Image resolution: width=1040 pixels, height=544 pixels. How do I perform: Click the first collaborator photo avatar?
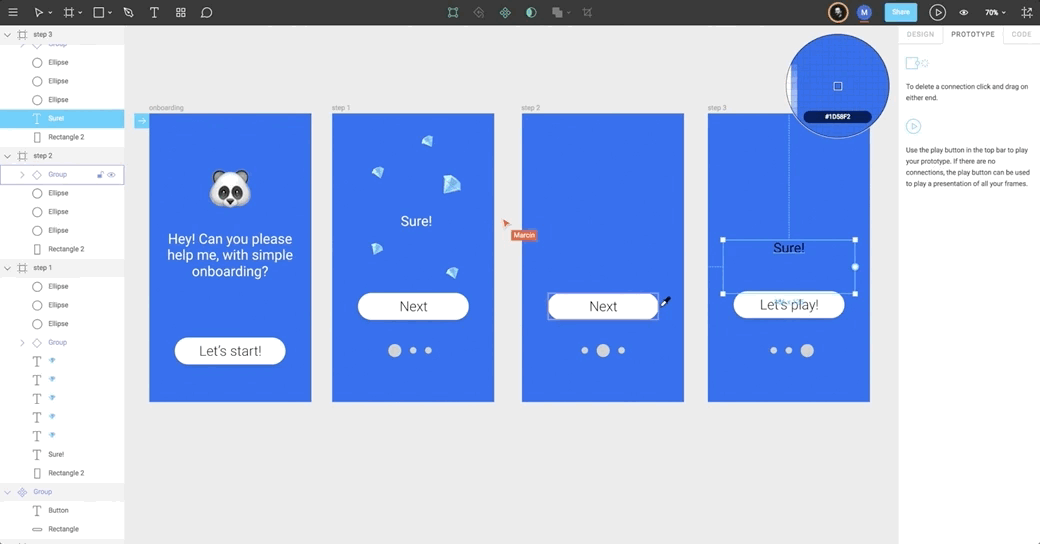click(x=838, y=13)
